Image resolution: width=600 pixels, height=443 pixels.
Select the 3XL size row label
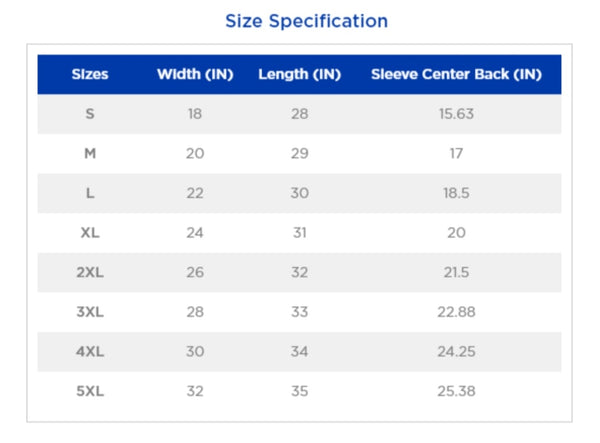tap(90, 312)
